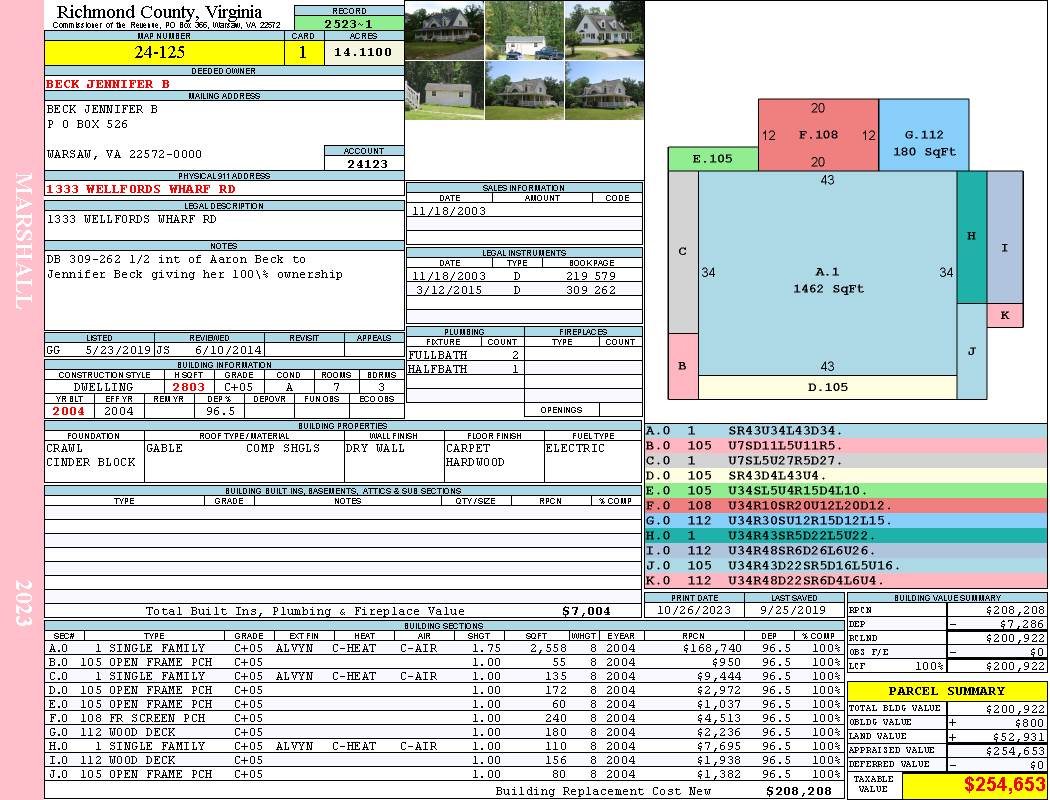Viewport: 1050px width, 800px height.
Task: Click print date 10/26/2023
Action: pos(694,610)
